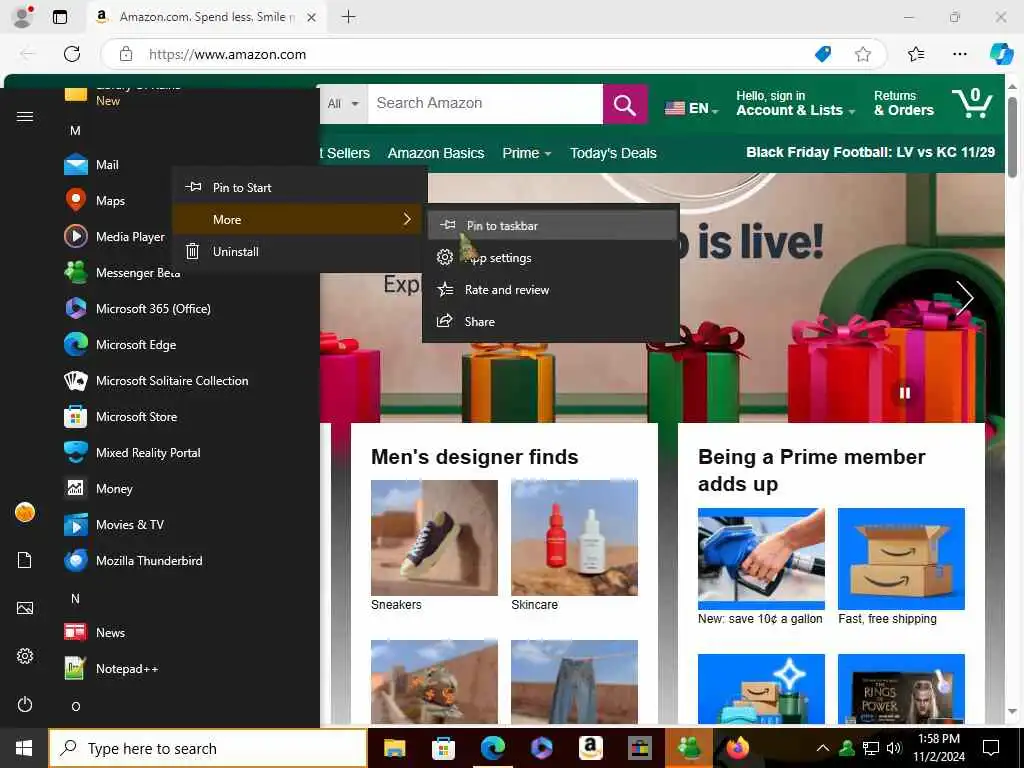Open Edge shopping price tag icon
1024x768 pixels.
tap(823, 54)
